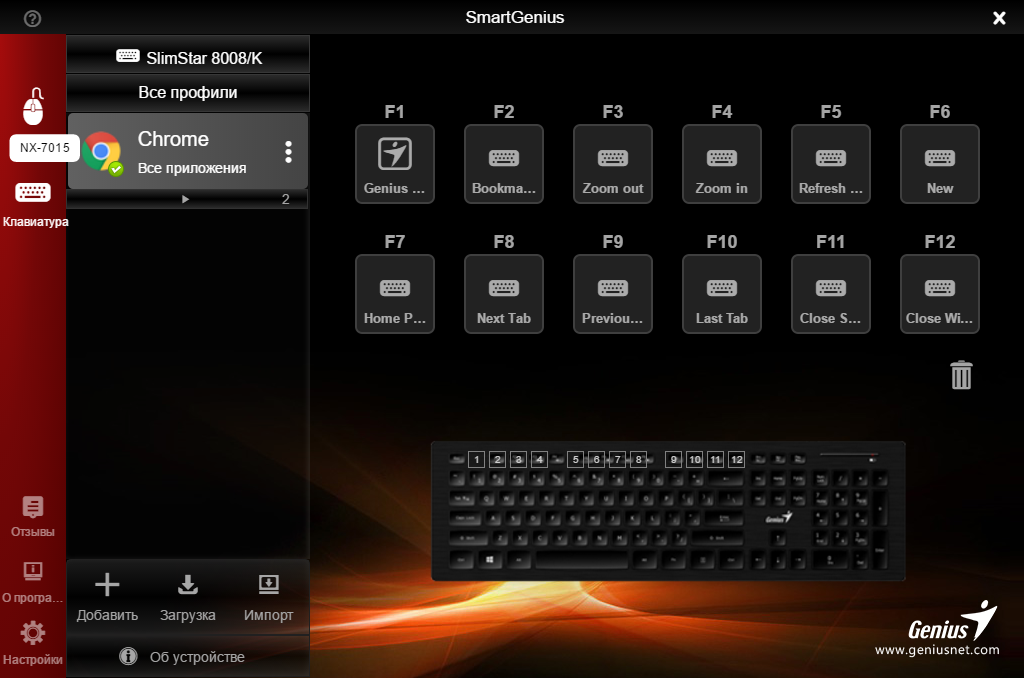Screen dimensions: 1024x678
Task: Click key 1 on keyboard image
Action: click(x=477, y=460)
